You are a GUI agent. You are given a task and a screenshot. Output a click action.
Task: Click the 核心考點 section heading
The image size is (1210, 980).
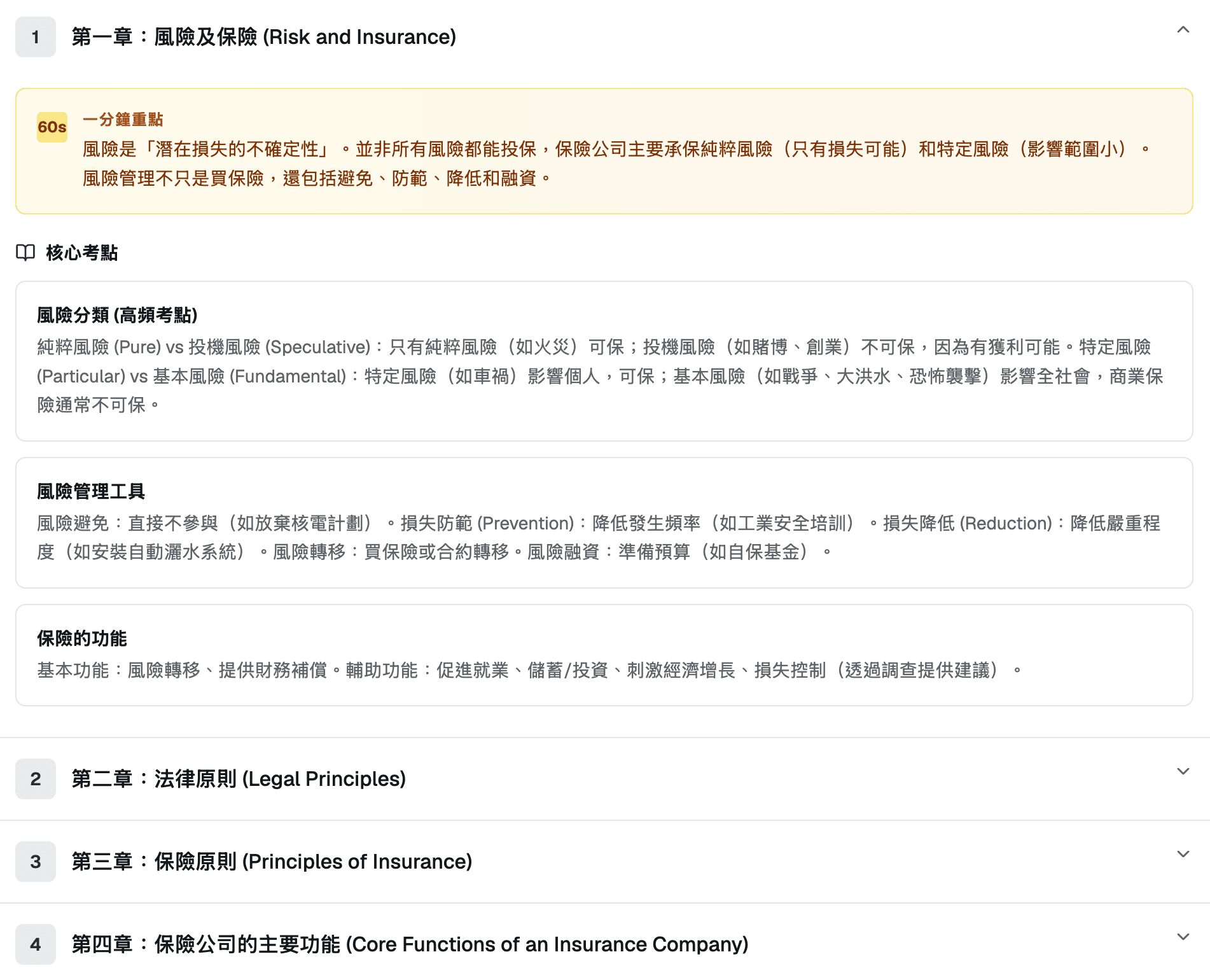(82, 253)
